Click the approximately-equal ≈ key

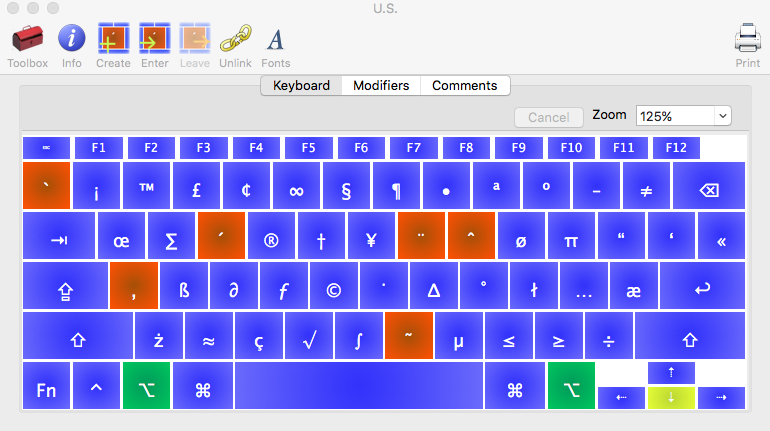point(209,336)
